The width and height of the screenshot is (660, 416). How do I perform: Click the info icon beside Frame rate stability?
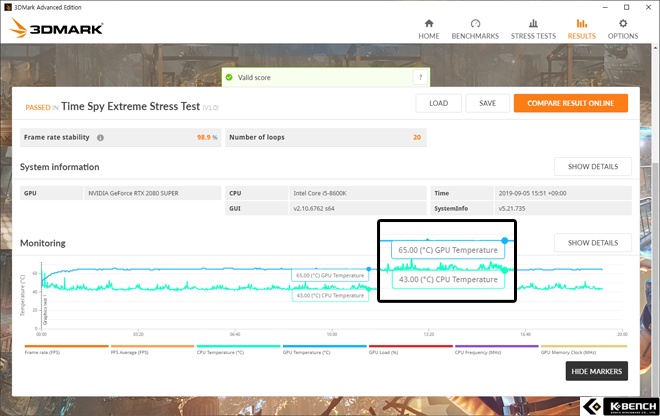click(100, 138)
